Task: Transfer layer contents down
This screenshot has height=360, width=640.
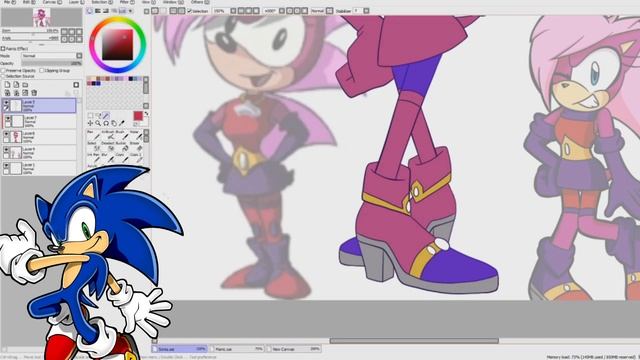Action: click(7, 93)
